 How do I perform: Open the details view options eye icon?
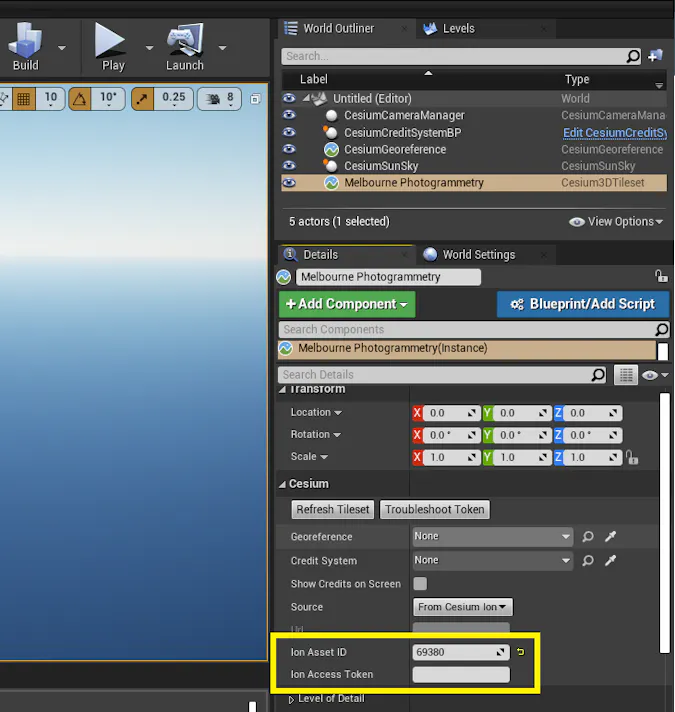point(655,375)
